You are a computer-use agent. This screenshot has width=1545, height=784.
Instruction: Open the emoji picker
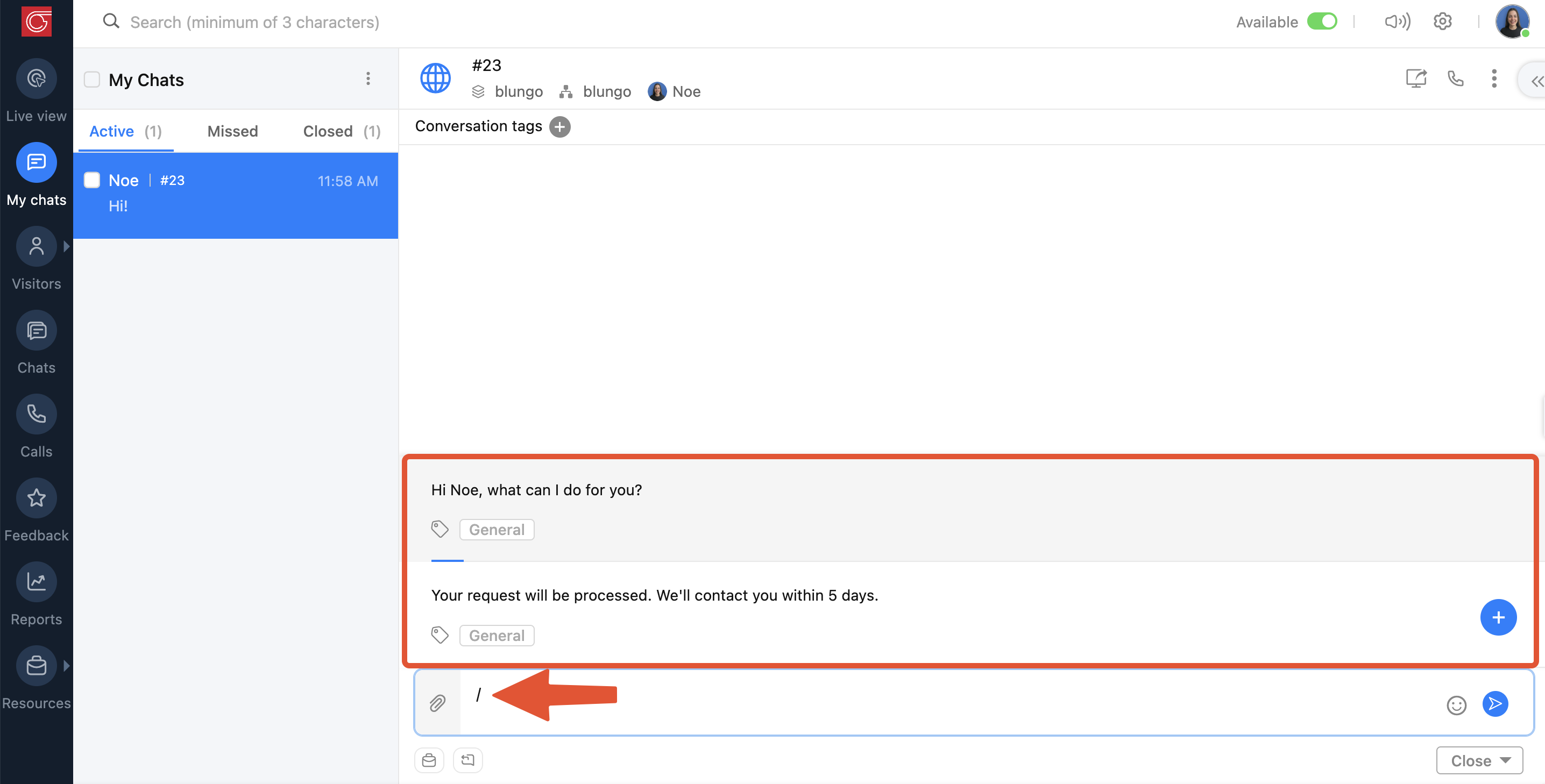coord(1456,705)
